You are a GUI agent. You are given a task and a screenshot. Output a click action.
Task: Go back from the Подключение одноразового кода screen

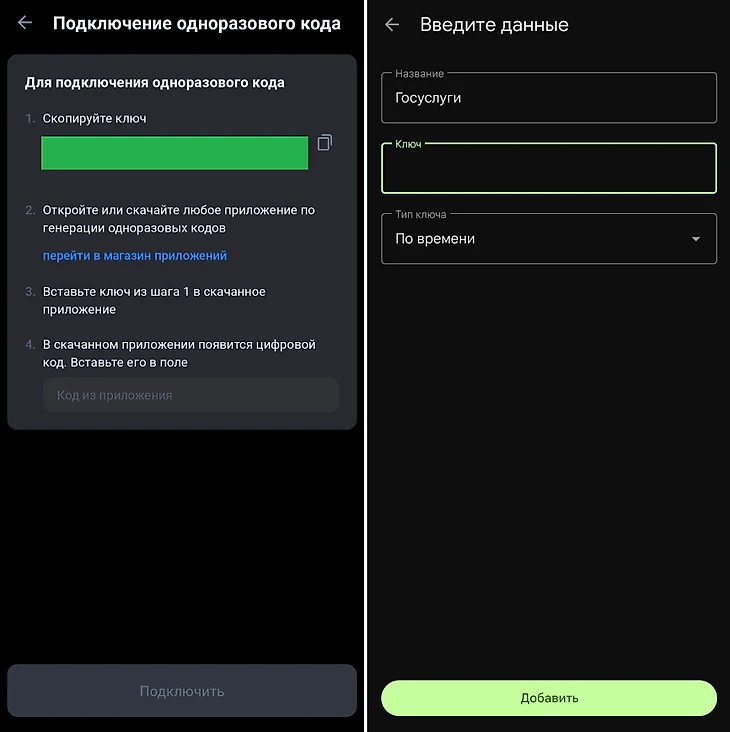click(x=25, y=22)
